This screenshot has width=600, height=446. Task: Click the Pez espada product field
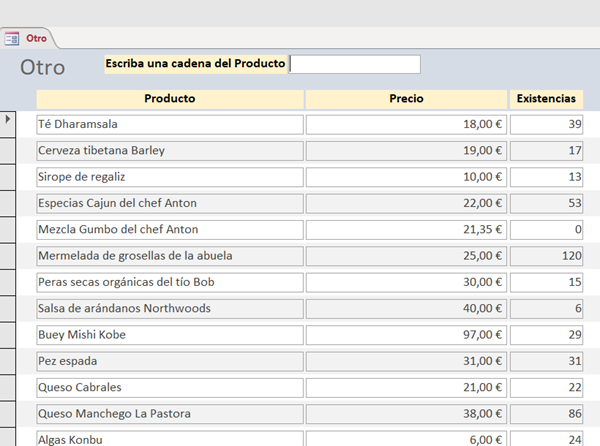click(x=170, y=361)
